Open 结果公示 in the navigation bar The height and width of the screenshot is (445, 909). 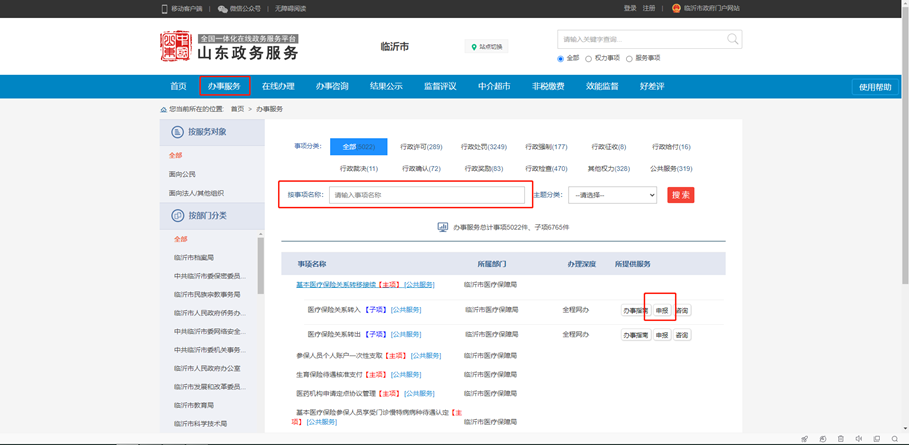click(386, 86)
